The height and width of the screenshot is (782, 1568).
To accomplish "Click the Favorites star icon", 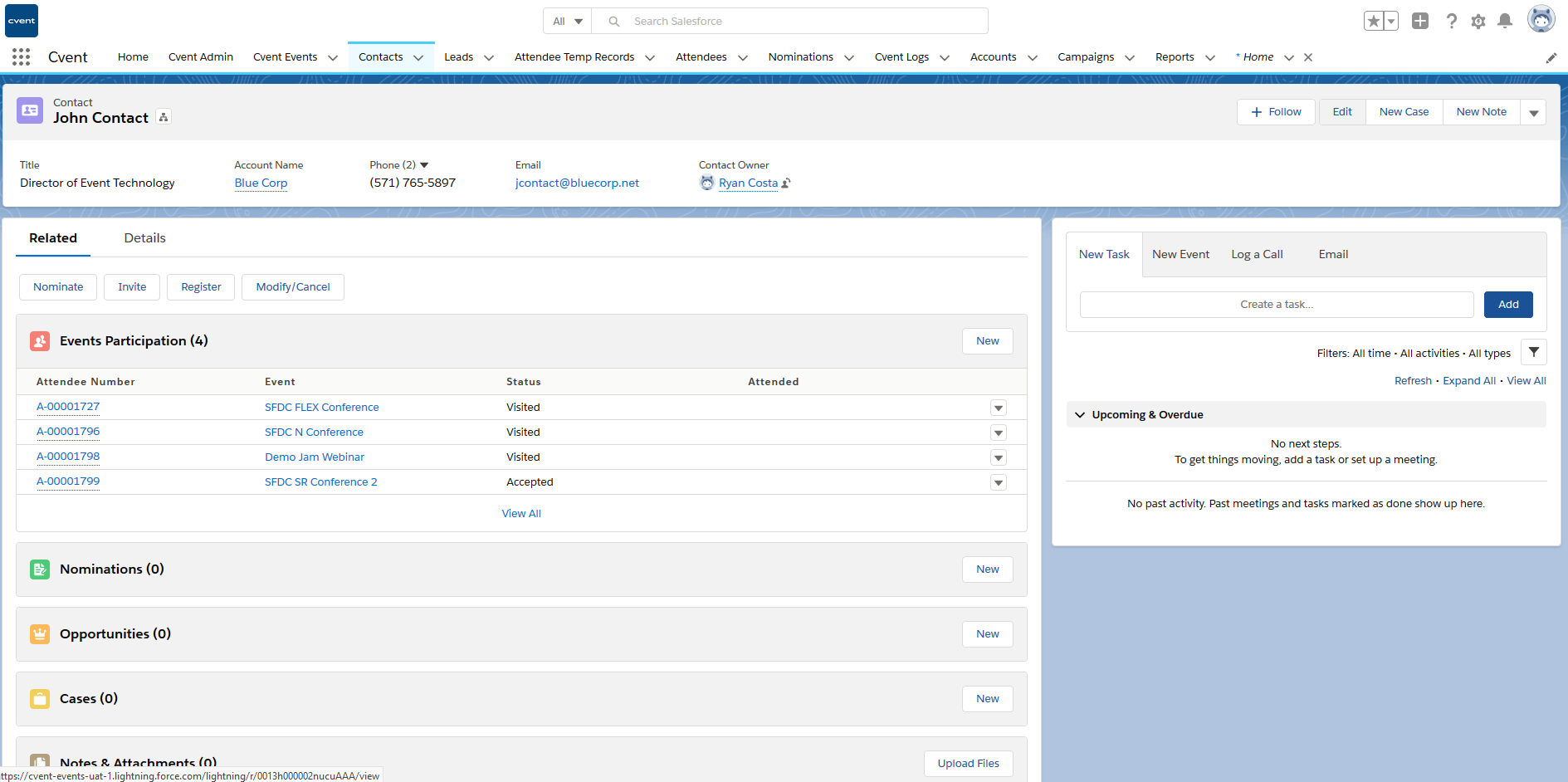I will [x=1374, y=21].
